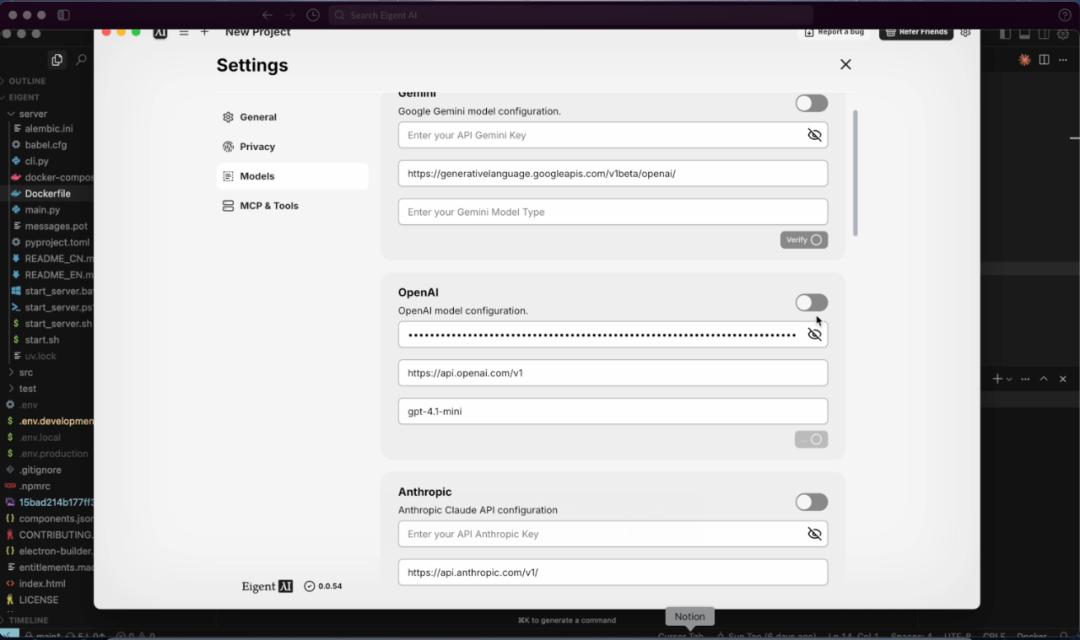Click the Gemini API key field
The image size is (1080, 640).
[x=612, y=135]
